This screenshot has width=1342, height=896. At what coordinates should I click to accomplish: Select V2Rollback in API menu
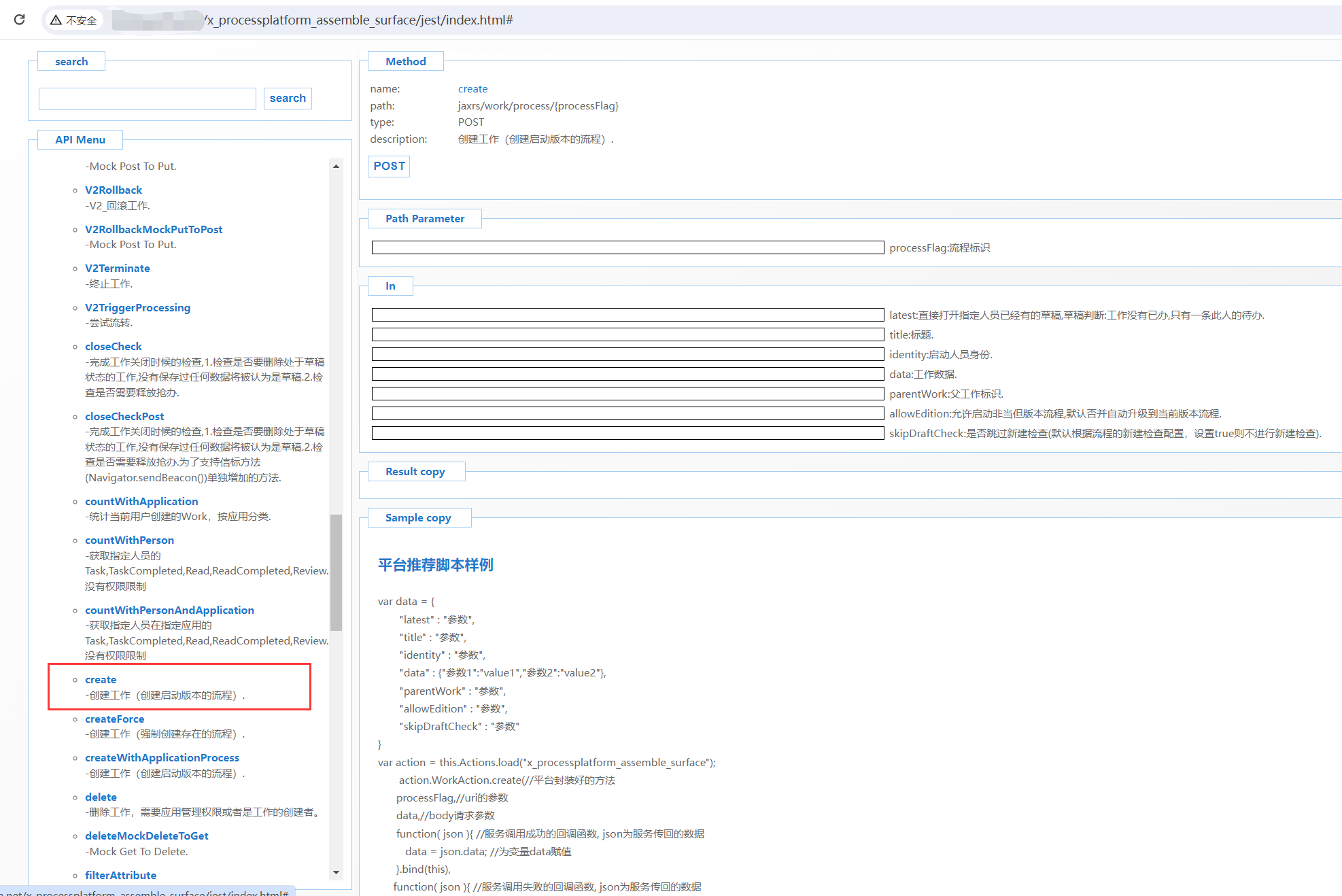click(x=114, y=190)
